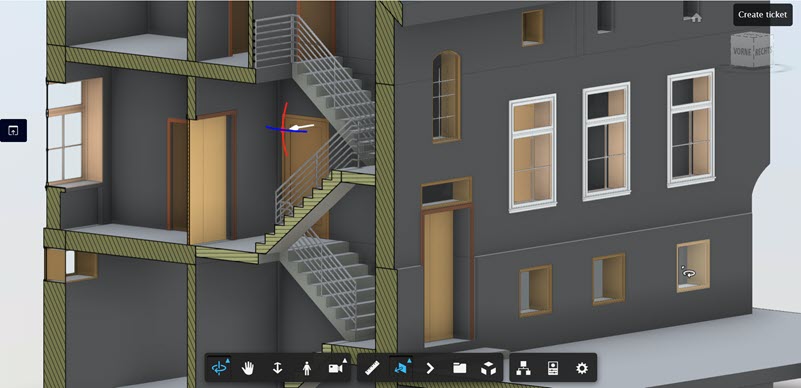Select the Measure ruler tool
This screenshot has width=801, height=388.
[372, 368]
